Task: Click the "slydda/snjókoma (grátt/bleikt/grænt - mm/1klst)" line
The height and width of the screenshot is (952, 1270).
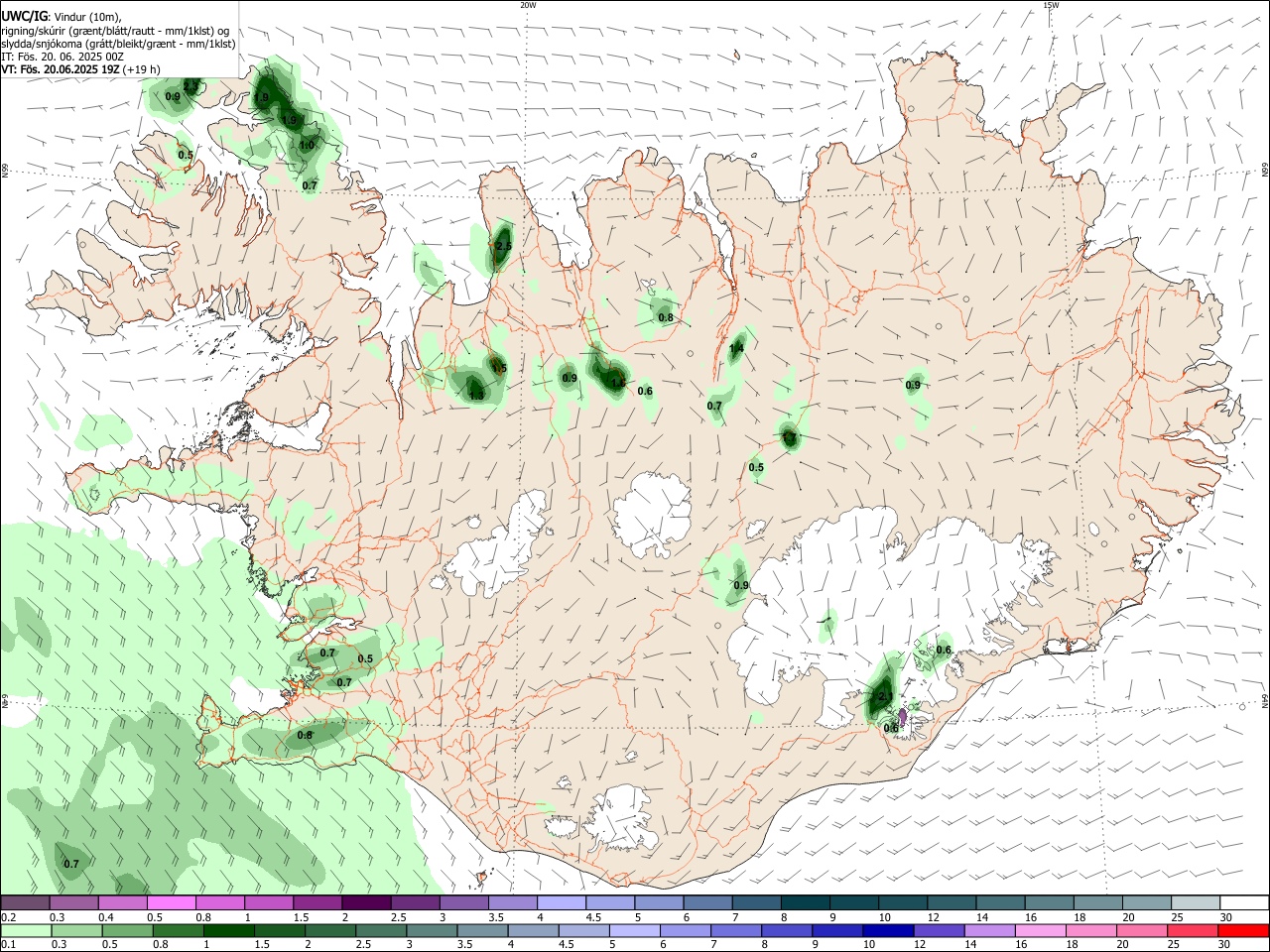Action: pos(118,44)
